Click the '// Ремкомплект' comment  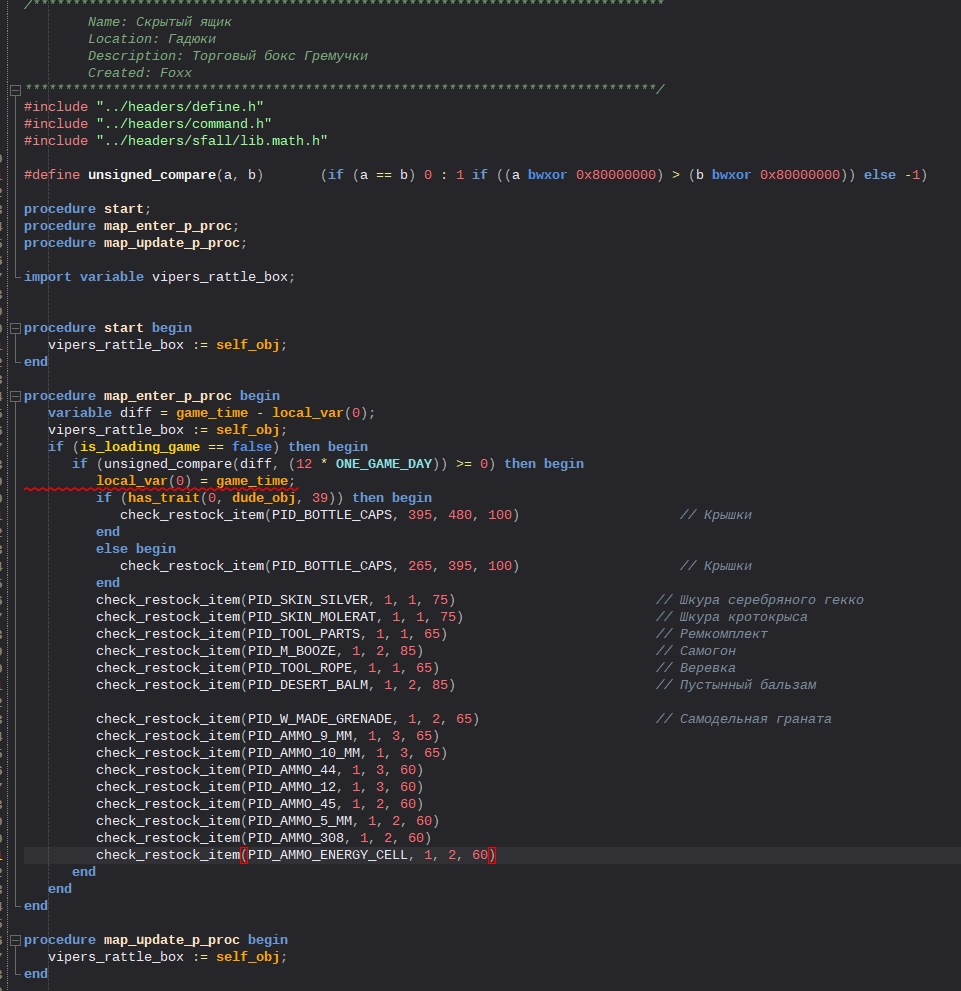coord(711,635)
